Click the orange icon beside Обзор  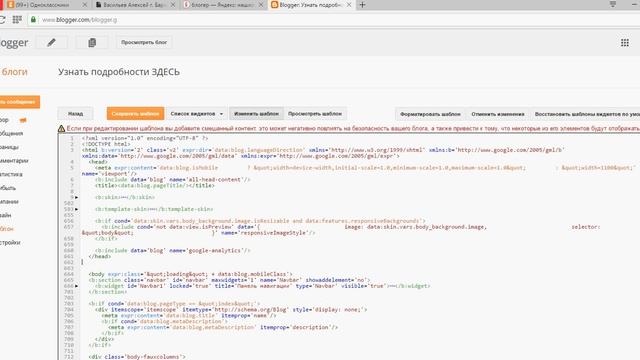tap(23, 120)
